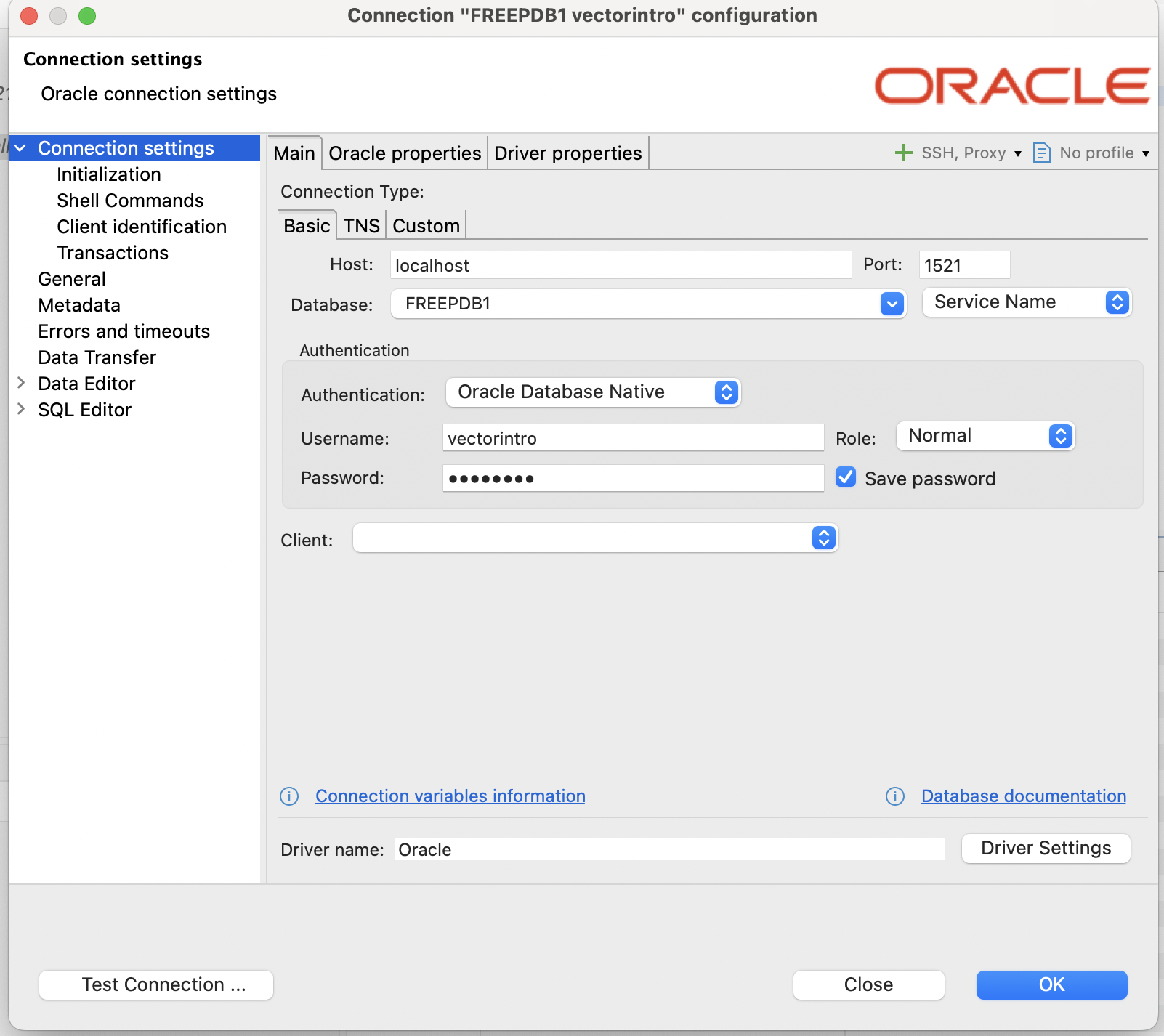The width and height of the screenshot is (1164, 1036).
Task: Select Client identification in the tree
Action: [142, 227]
